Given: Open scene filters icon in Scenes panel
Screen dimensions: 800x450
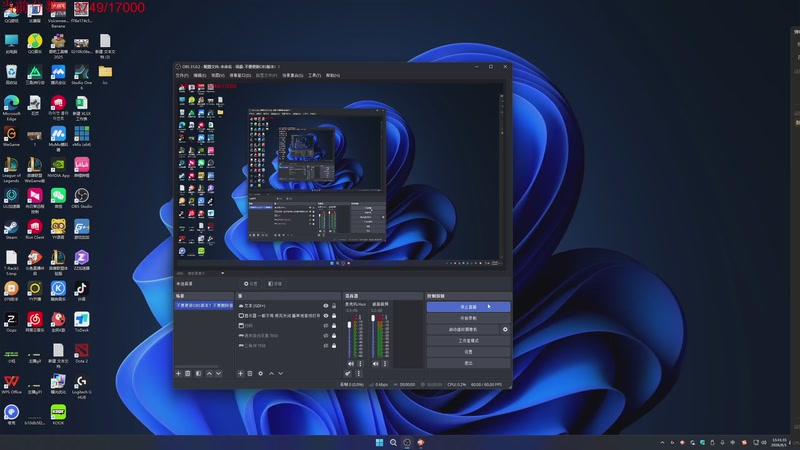Looking at the screenshot, I should pyautogui.click(x=198, y=373).
